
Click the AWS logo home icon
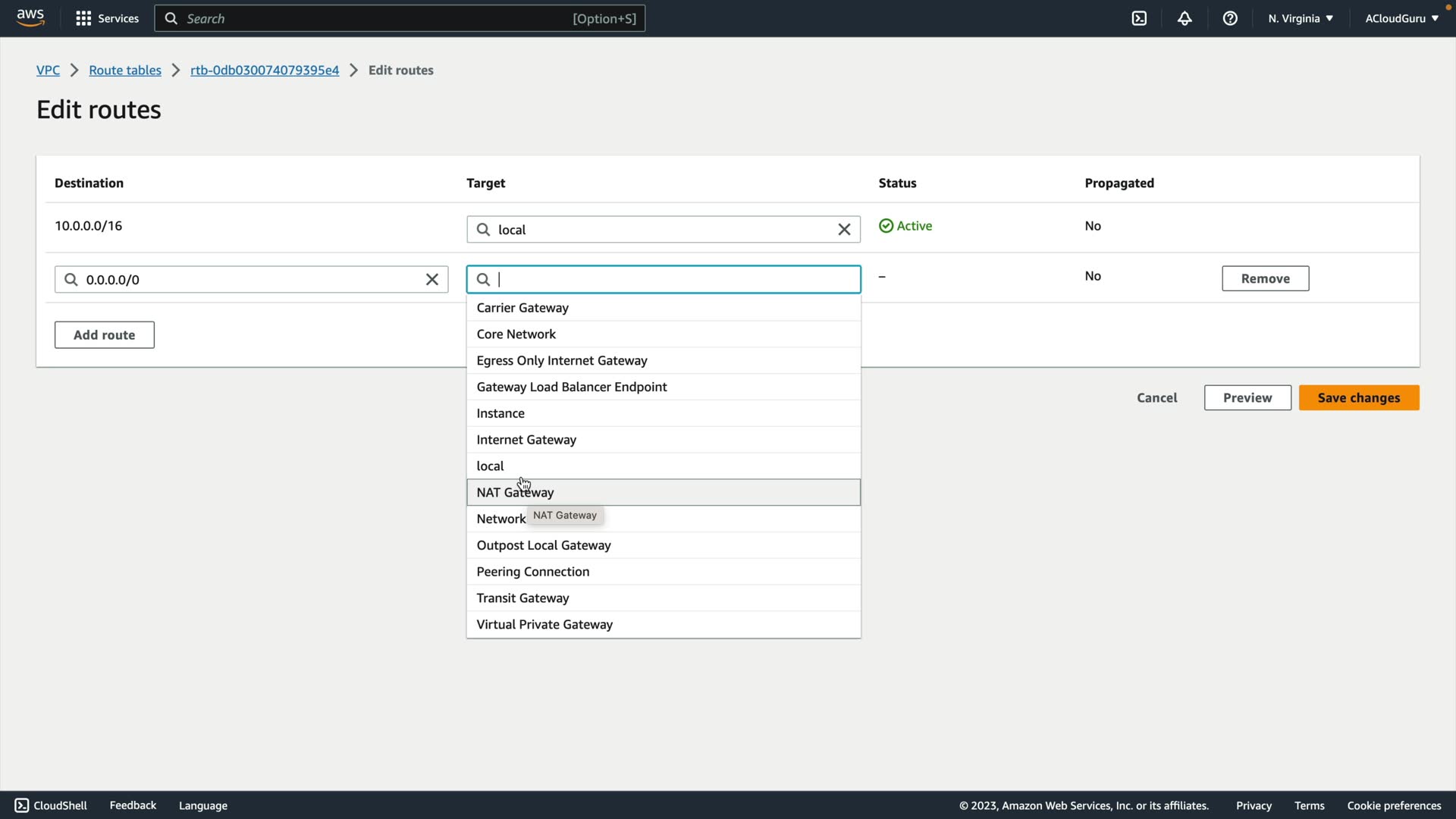(x=30, y=17)
